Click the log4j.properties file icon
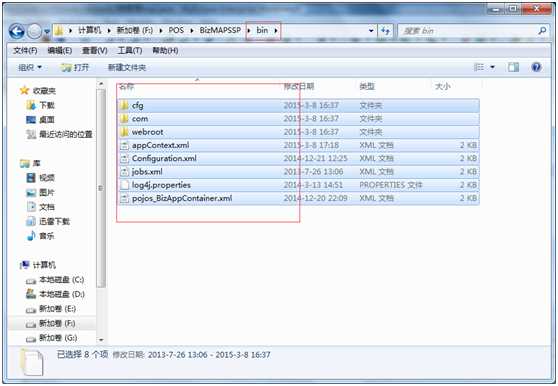558x386 pixels. tap(124, 185)
